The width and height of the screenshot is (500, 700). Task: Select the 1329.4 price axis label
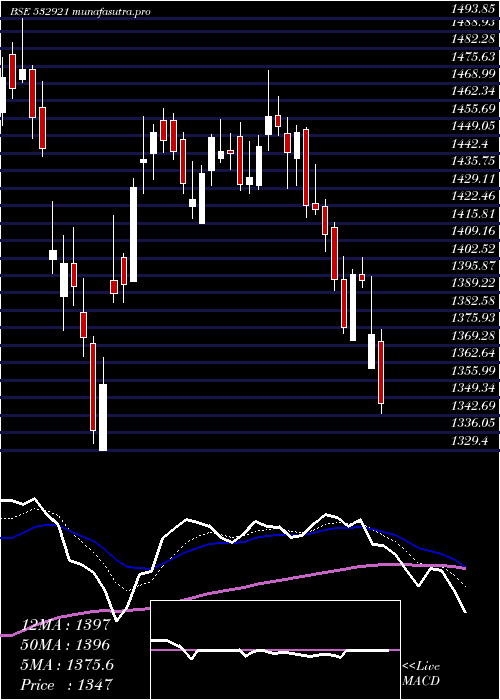[x=470, y=440]
